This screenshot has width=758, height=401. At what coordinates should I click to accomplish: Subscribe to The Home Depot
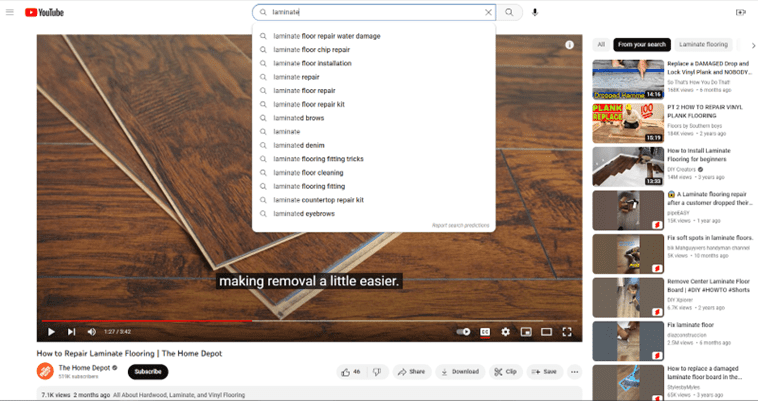pyautogui.click(x=148, y=372)
